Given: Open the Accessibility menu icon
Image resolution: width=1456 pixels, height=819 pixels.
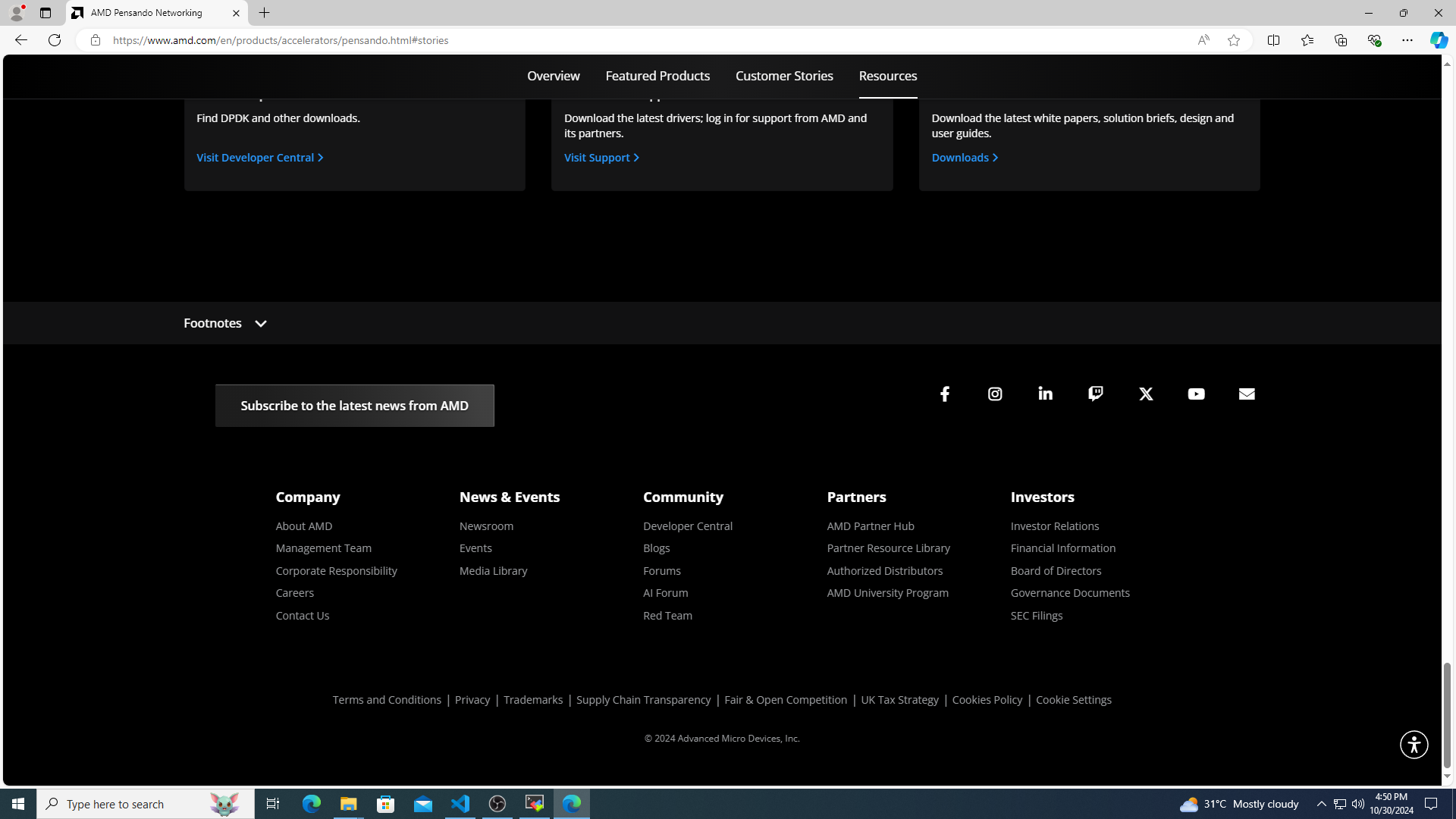Looking at the screenshot, I should pyautogui.click(x=1414, y=745).
